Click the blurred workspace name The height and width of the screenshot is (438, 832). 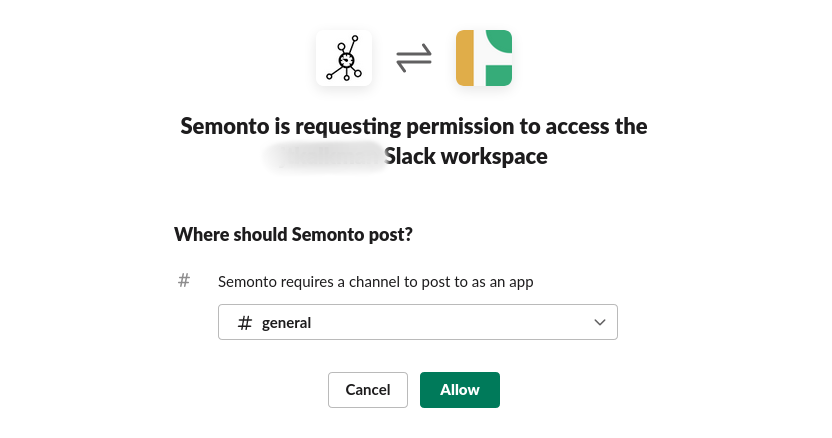coord(325,157)
